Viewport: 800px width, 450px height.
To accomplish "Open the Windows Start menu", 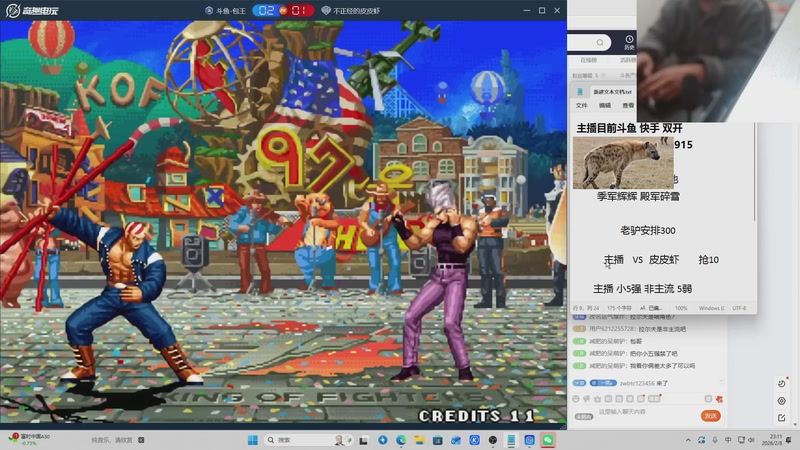I will point(253,440).
